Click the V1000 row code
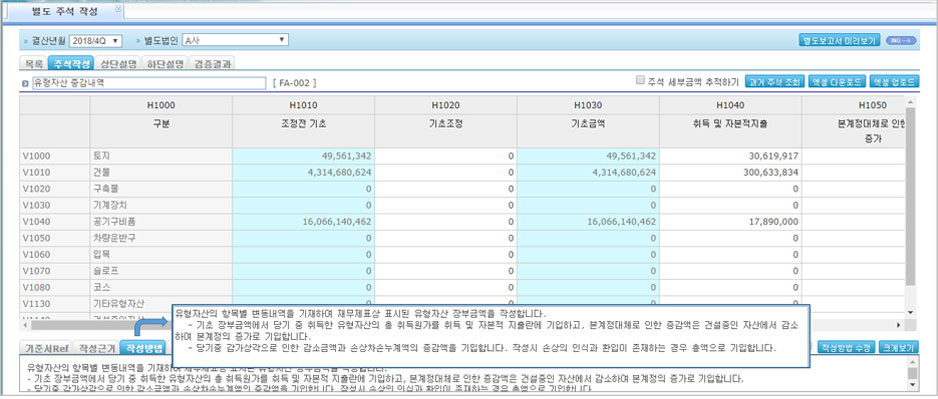 (36, 156)
